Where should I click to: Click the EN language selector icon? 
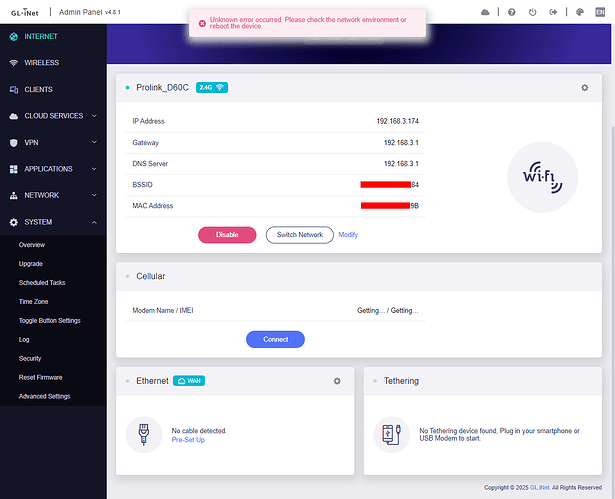point(600,12)
